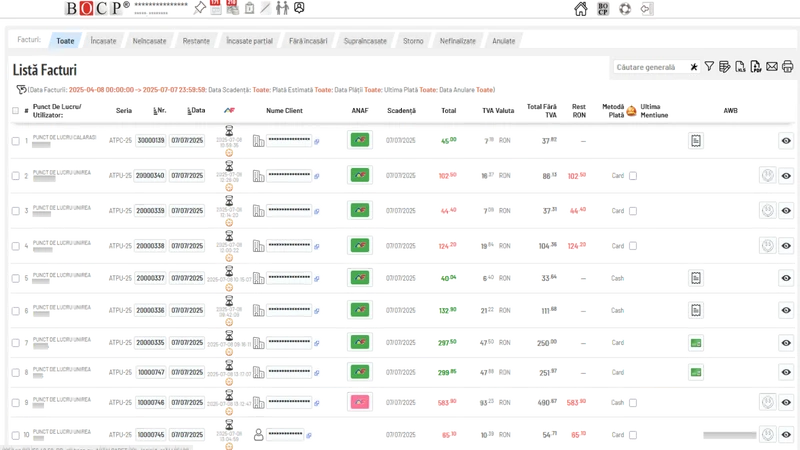This screenshot has width=800, height=450.
Task: Sort by the Nr. column header
Action: (x=160, y=110)
